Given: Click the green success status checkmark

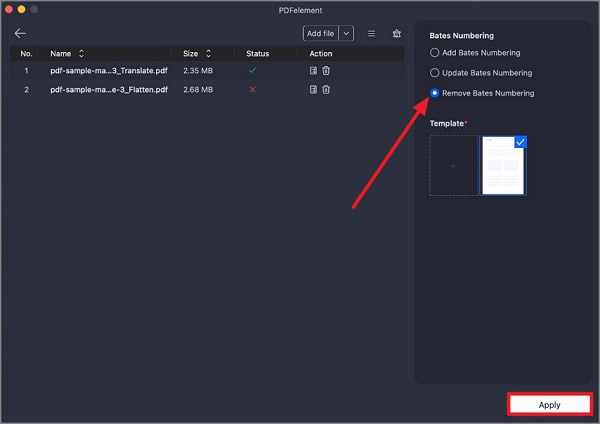Looking at the screenshot, I should (252, 70).
